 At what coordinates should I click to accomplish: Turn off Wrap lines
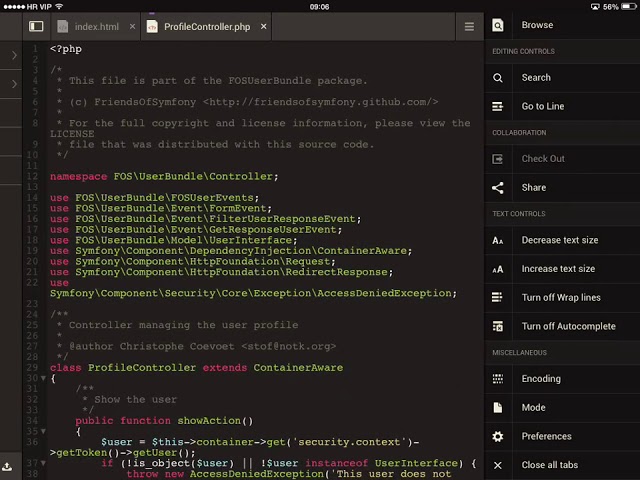point(562,298)
